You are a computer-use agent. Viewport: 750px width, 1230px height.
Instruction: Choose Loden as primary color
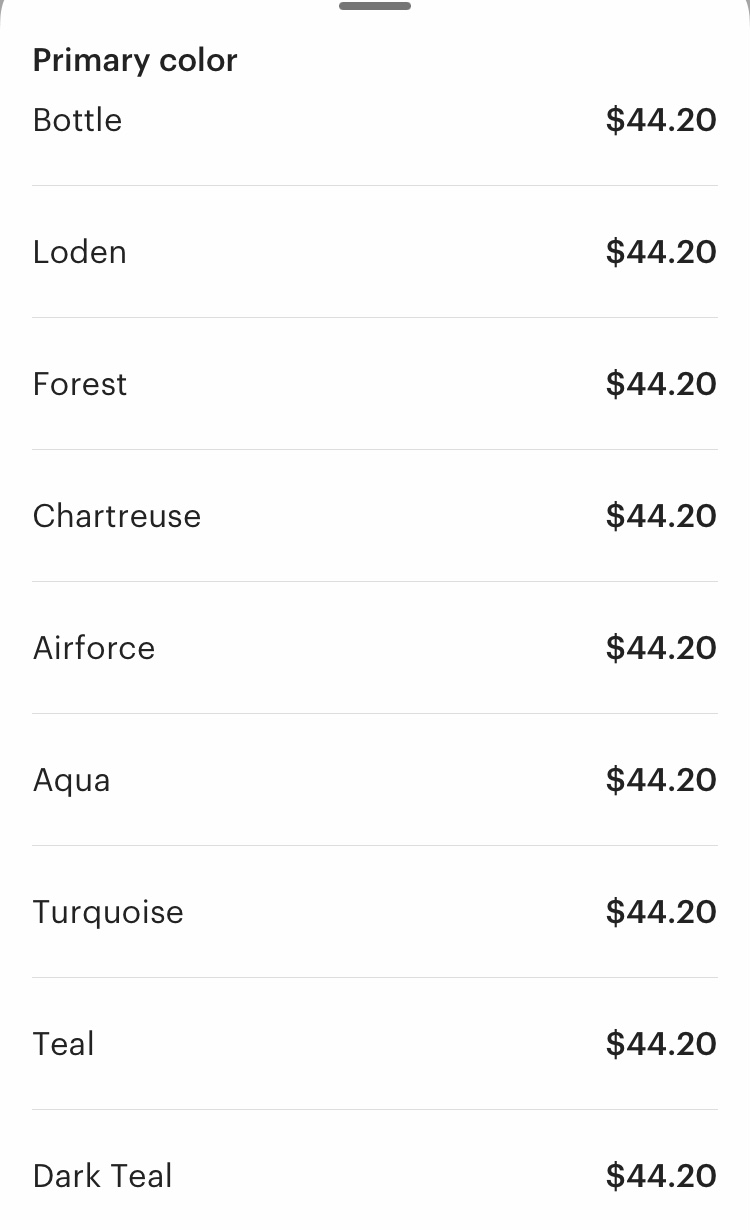click(x=375, y=252)
